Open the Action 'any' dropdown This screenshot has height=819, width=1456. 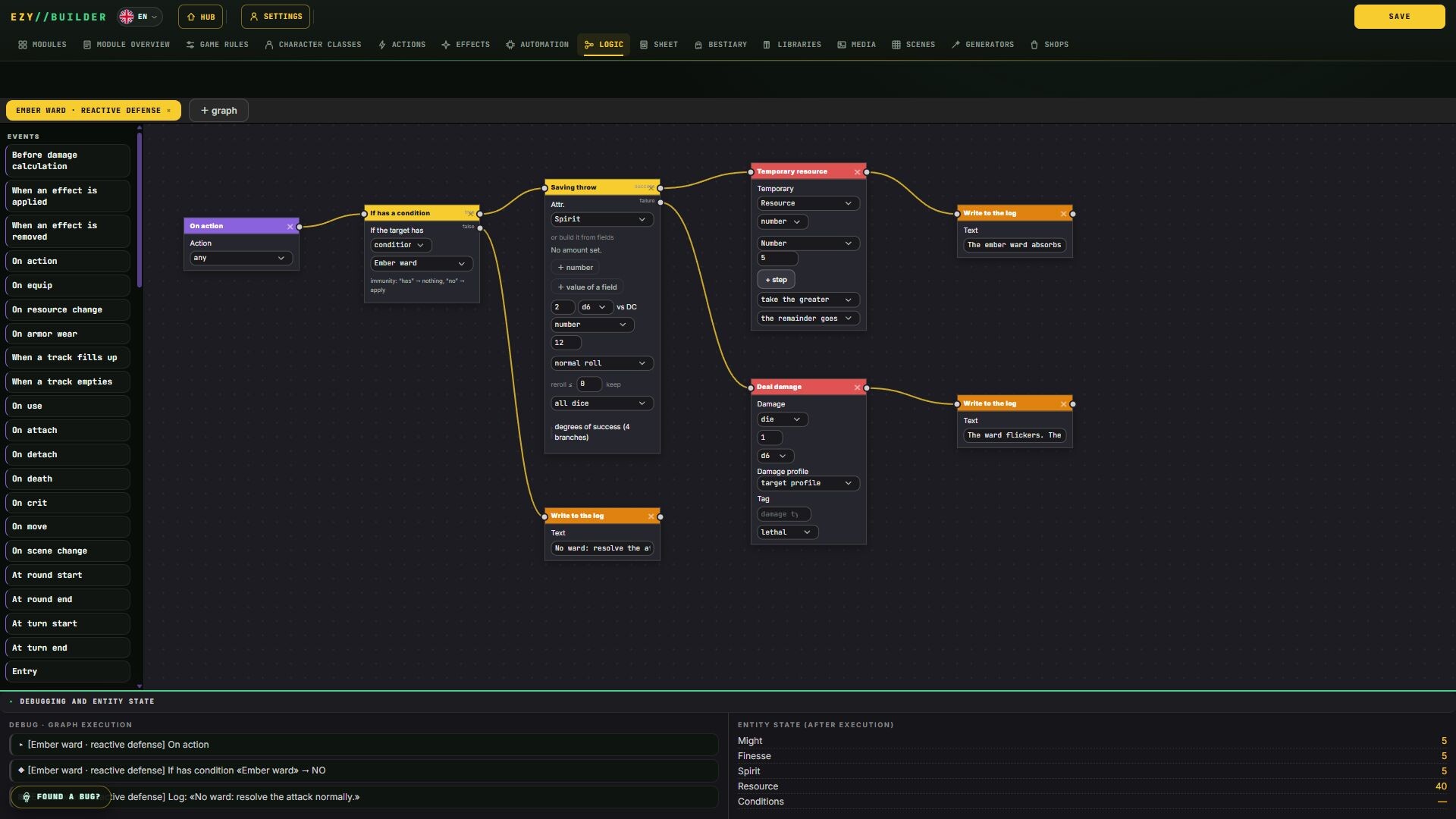coord(241,259)
